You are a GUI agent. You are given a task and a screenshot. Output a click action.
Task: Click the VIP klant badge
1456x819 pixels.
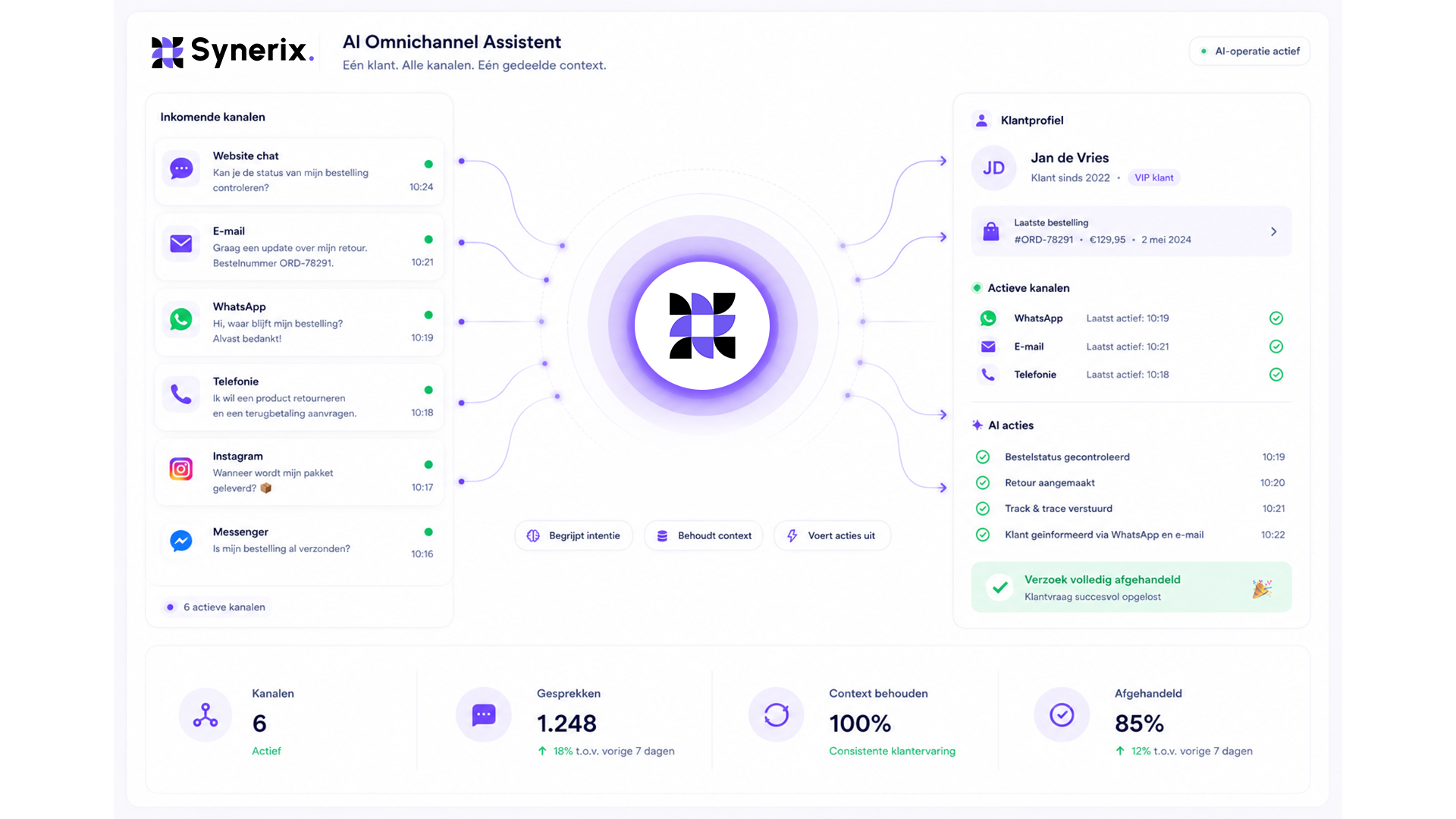click(x=1153, y=178)
